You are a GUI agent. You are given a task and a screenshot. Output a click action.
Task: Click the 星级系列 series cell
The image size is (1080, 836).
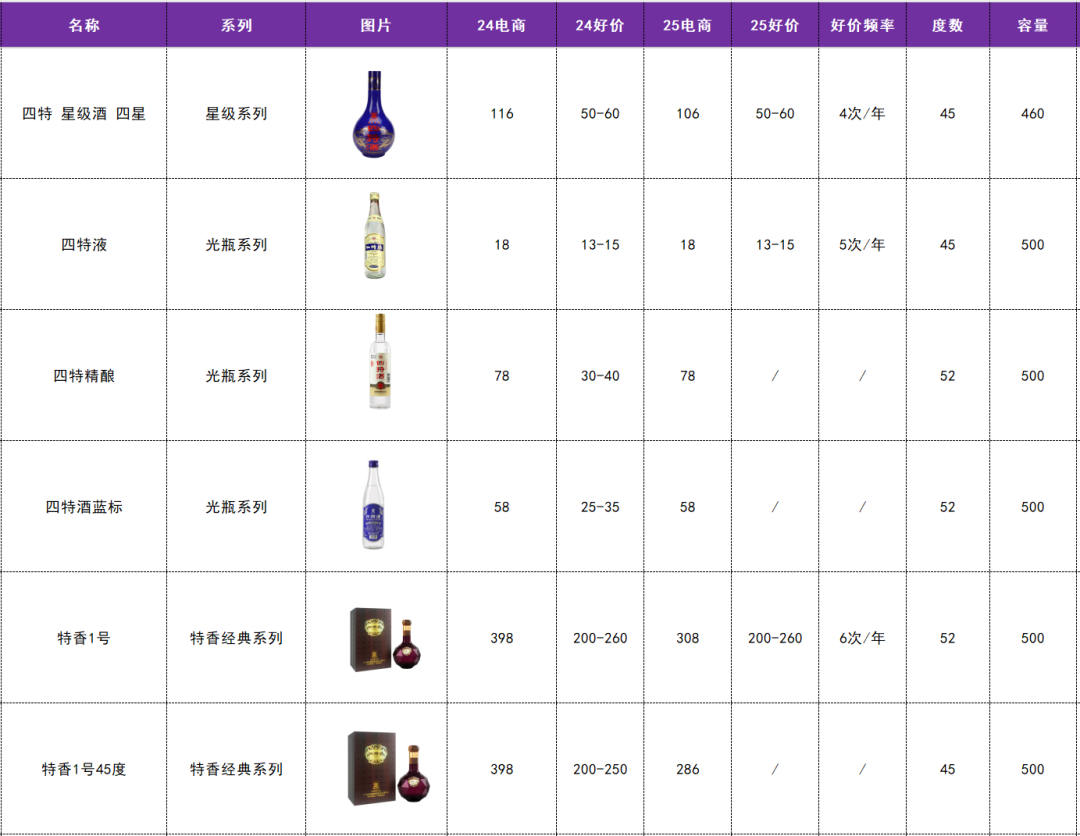point(236,114)
